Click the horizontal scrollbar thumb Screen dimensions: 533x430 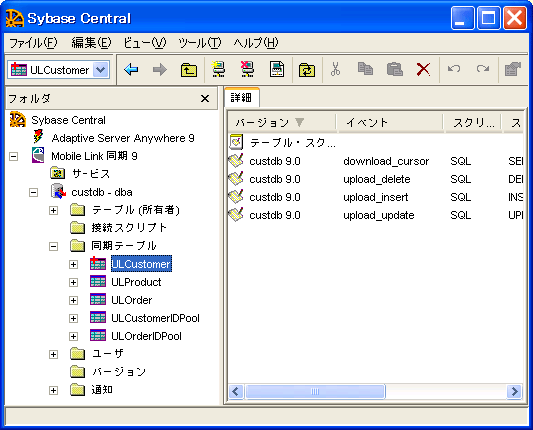(315, 391)
